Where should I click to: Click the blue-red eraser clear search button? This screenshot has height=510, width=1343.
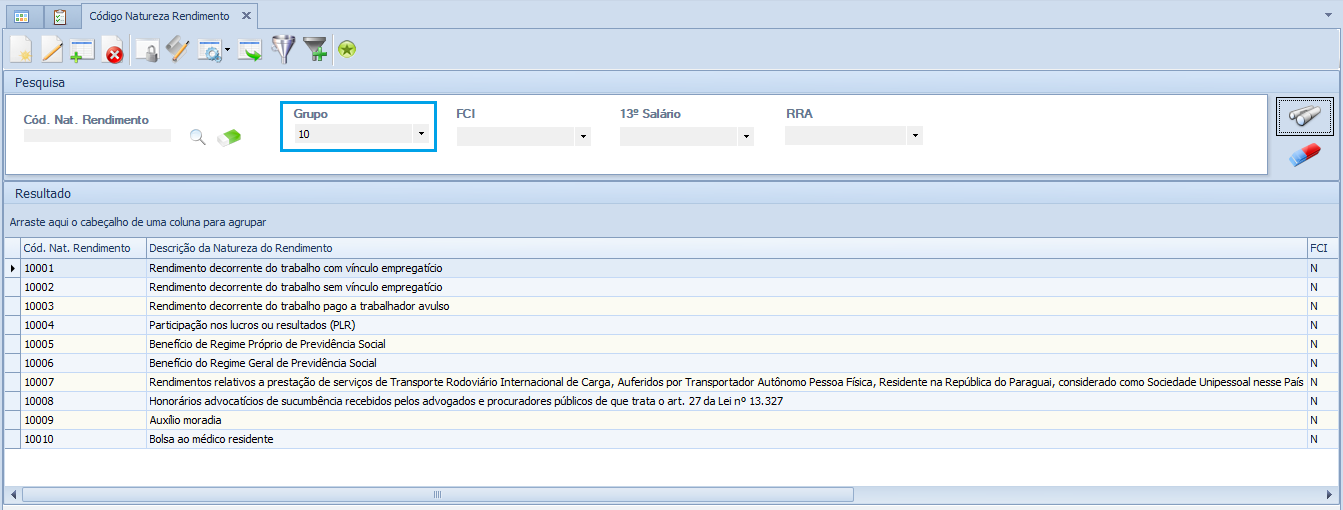(x=1305, y=155)
